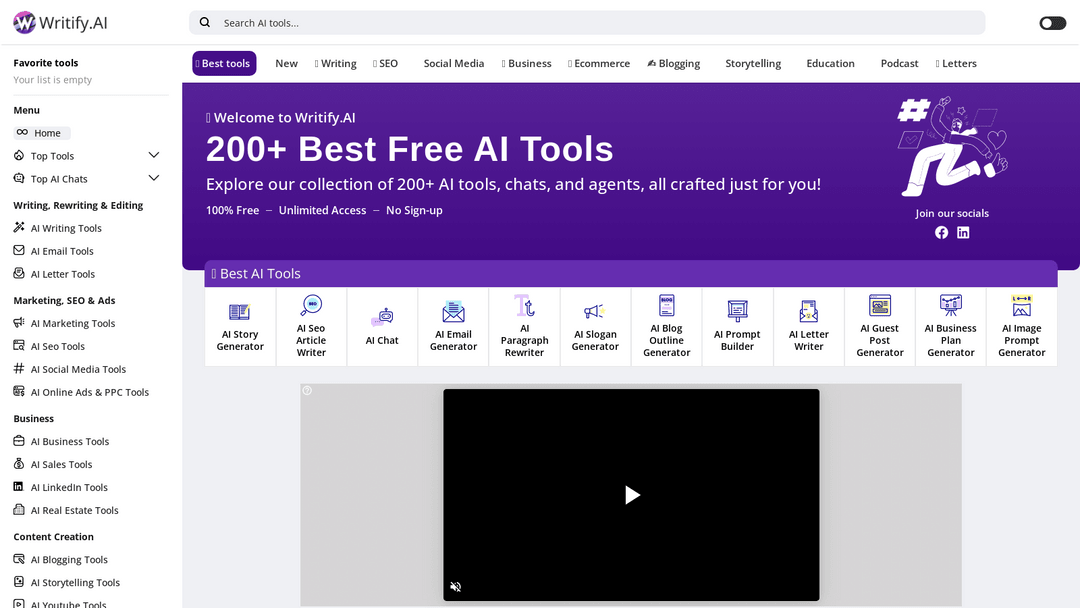Select the Storytelling category tab
The height and width of the screenshot is (608, 1080).
pos(753,64)
